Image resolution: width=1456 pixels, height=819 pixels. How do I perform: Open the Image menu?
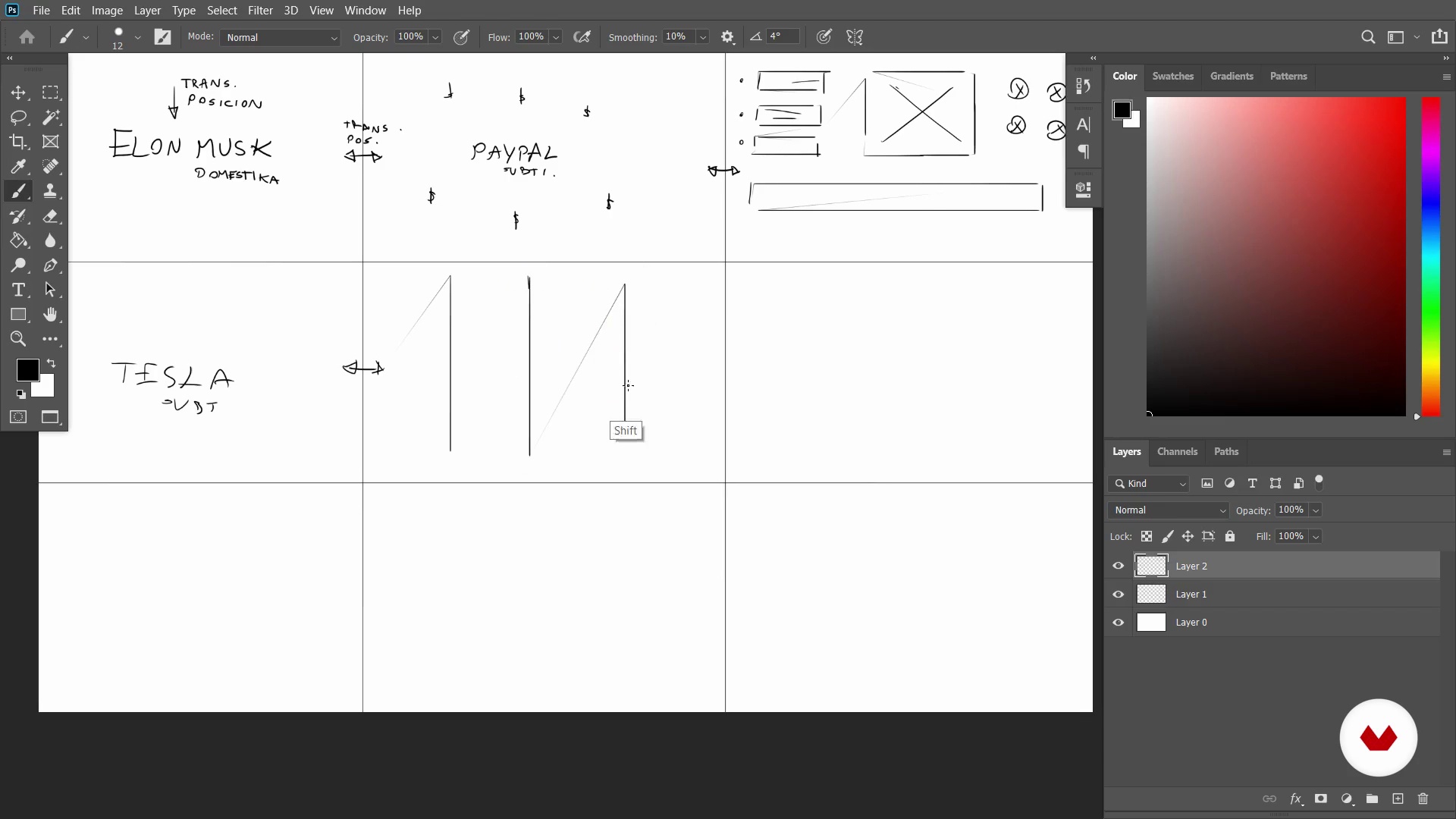[107, 11]
